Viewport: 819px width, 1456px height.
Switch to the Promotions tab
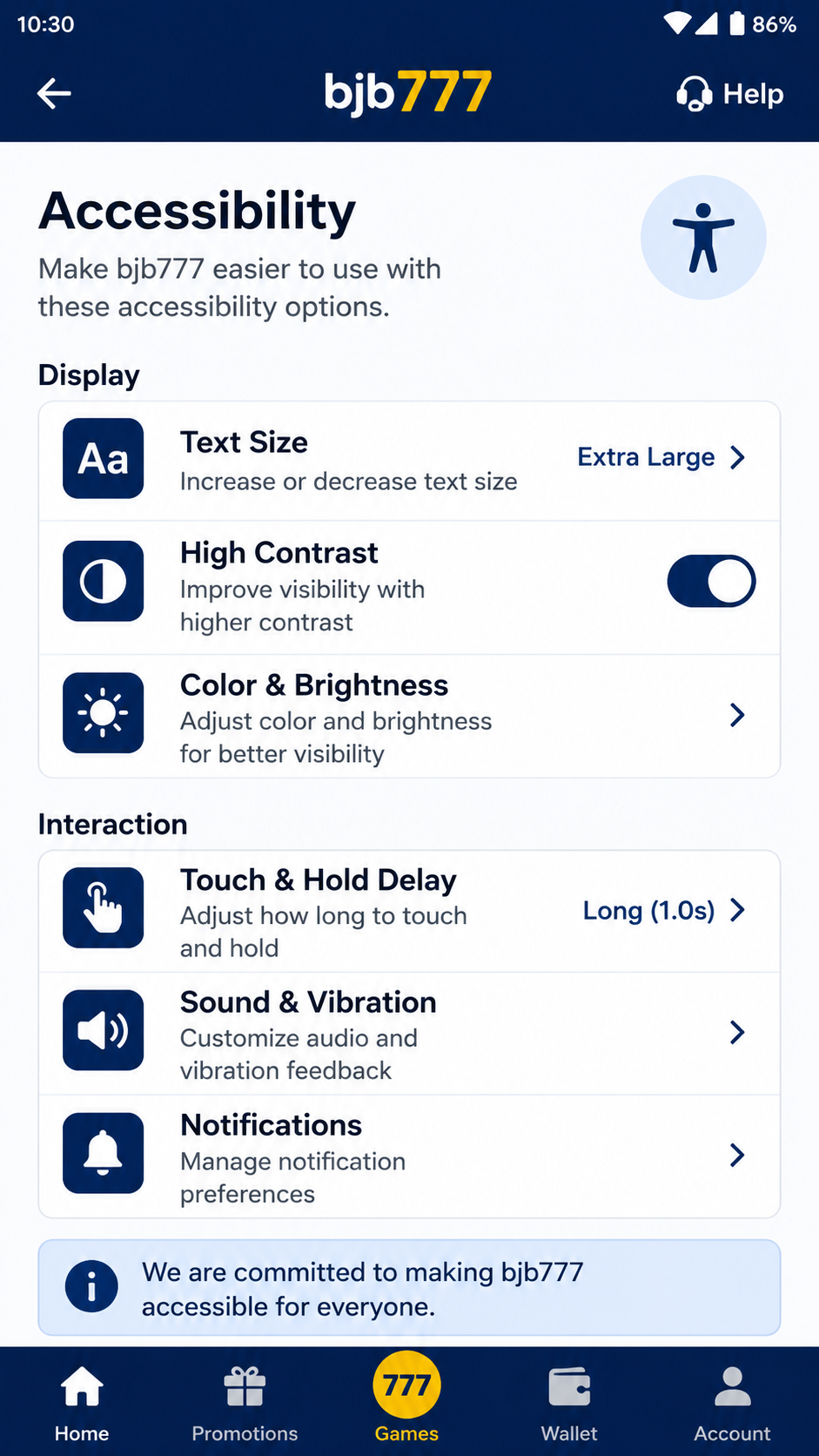[x=245, y=1403]
